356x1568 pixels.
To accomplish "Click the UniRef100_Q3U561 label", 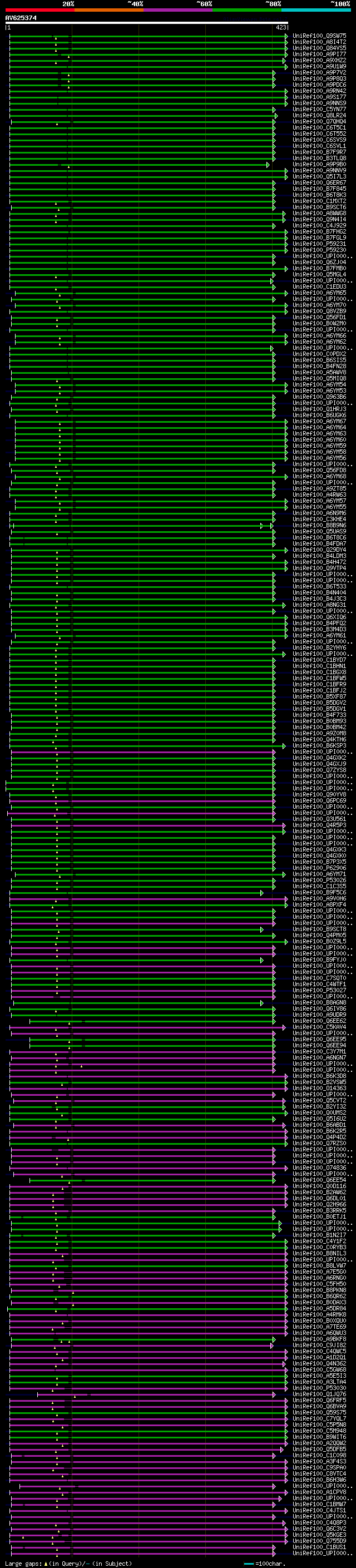I will pyautogui.click(x=319, y=819).
